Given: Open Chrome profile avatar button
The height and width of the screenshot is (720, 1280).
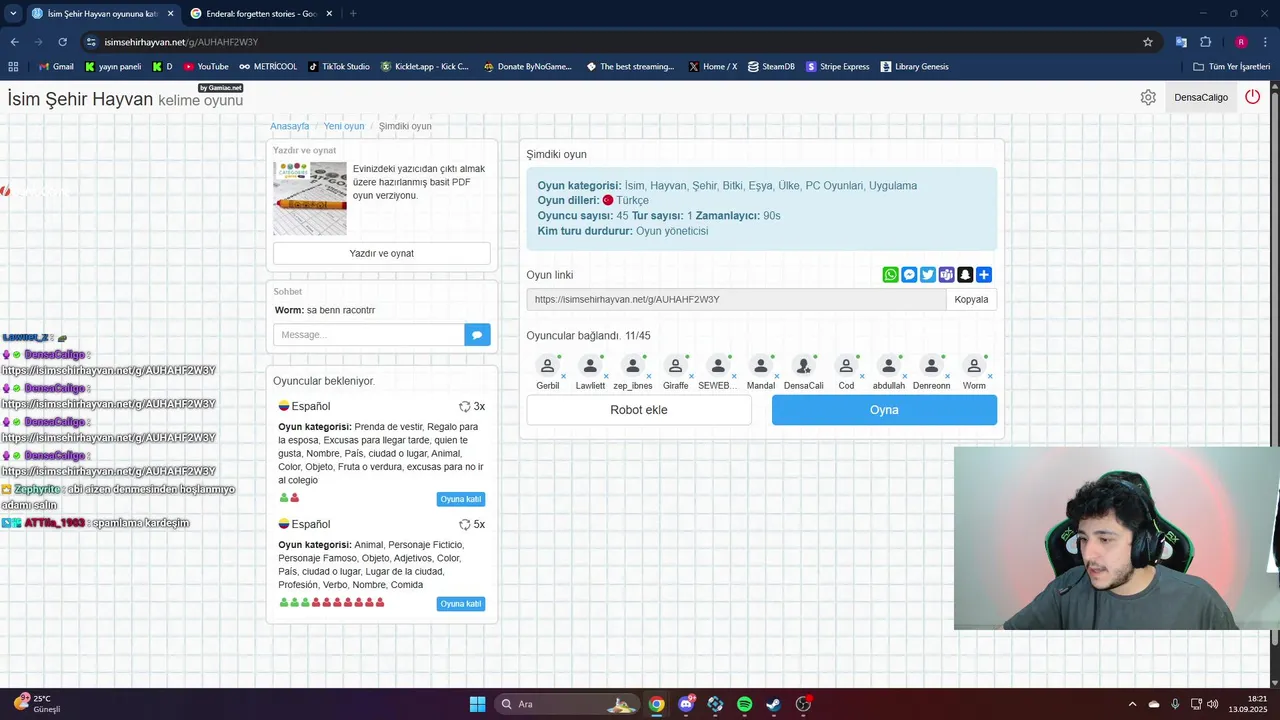Looking at the screenshot, I should click(1241, 42).
